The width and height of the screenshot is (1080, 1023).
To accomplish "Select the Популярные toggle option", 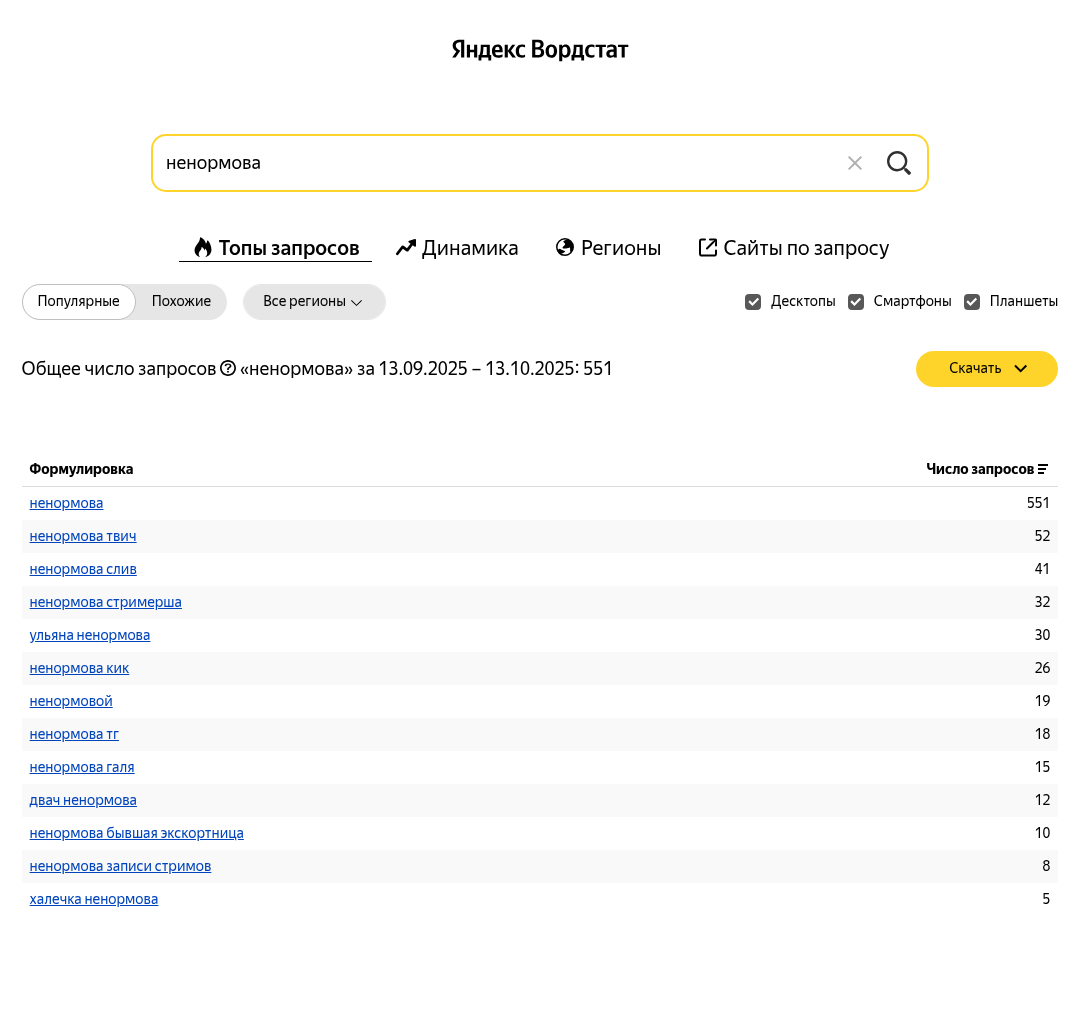I will [x=79, y=302].
